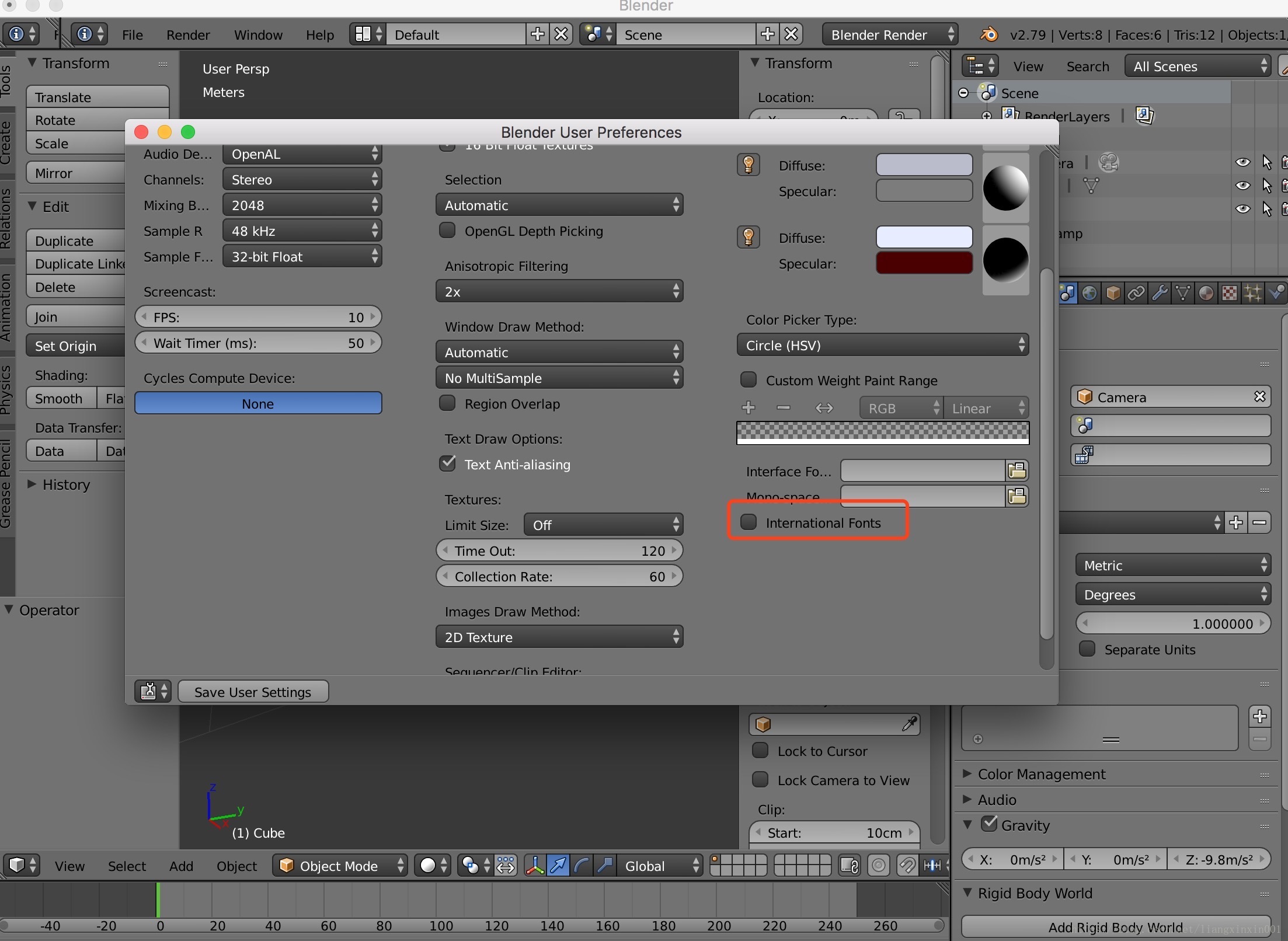The width and height of the screenshot is (1288, 941).
Task: Click Add Rigid Body World button
Action: (1115, 927)
